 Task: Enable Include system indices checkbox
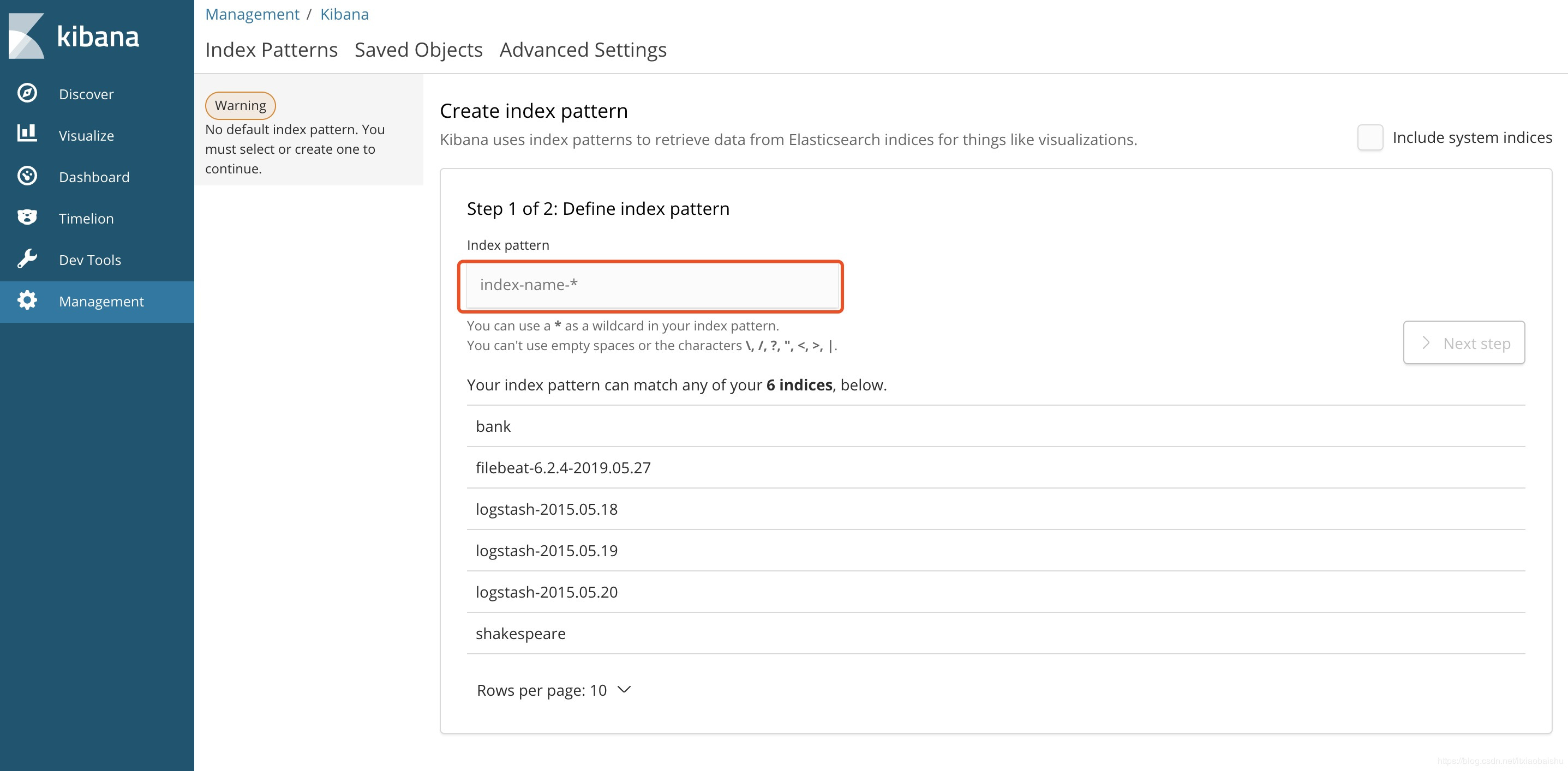pyautogui.click(x=1369, y=137)
